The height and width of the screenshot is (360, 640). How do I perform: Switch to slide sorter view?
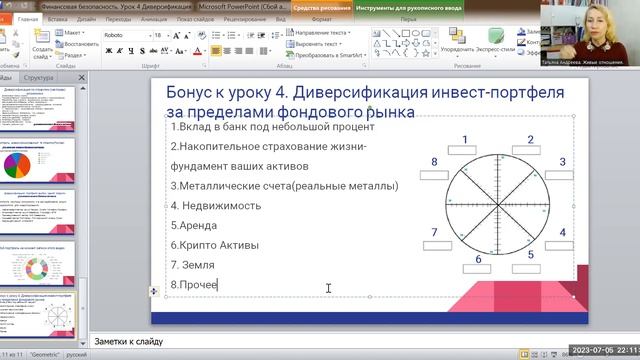(534, 354)
